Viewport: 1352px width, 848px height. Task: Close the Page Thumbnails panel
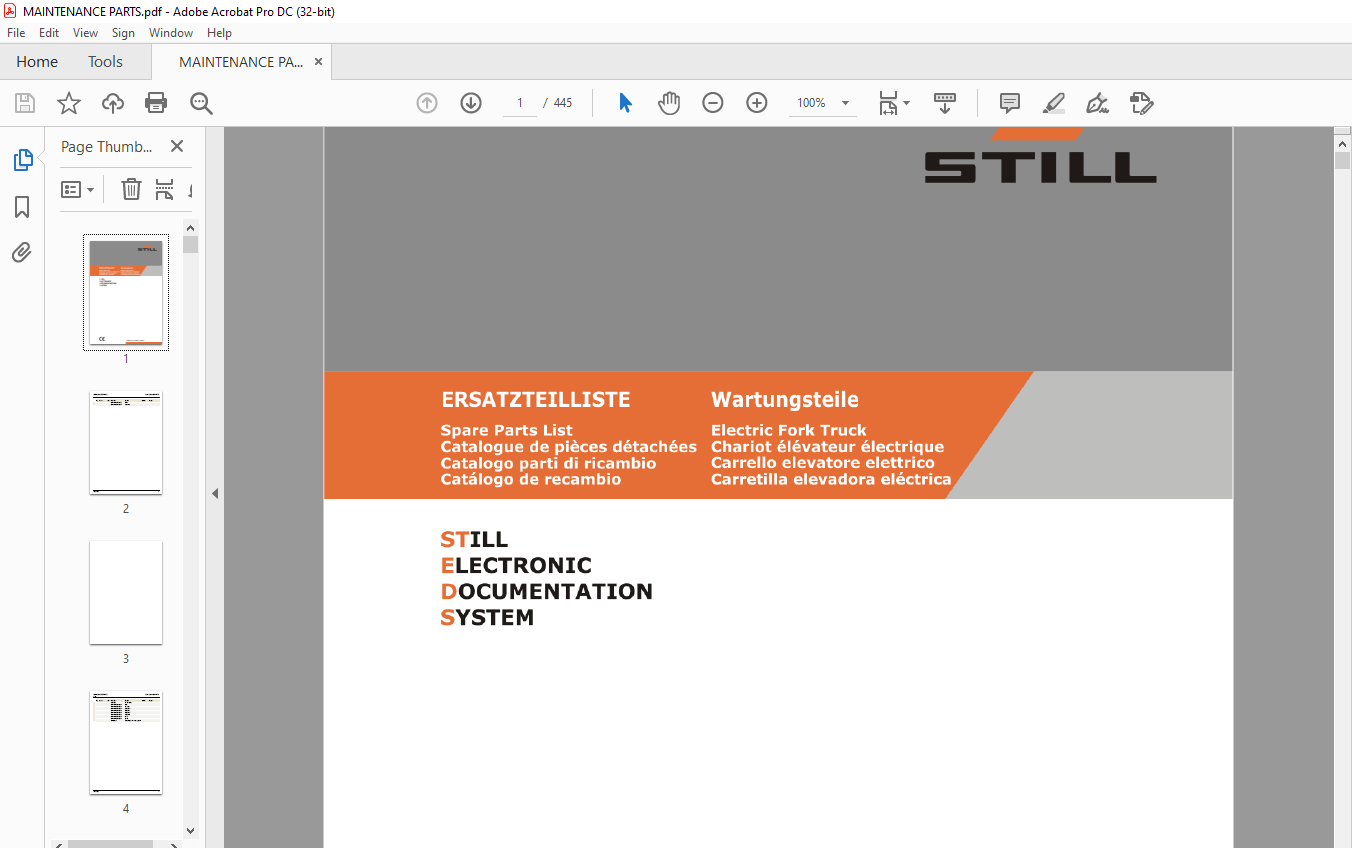[177, 146]
